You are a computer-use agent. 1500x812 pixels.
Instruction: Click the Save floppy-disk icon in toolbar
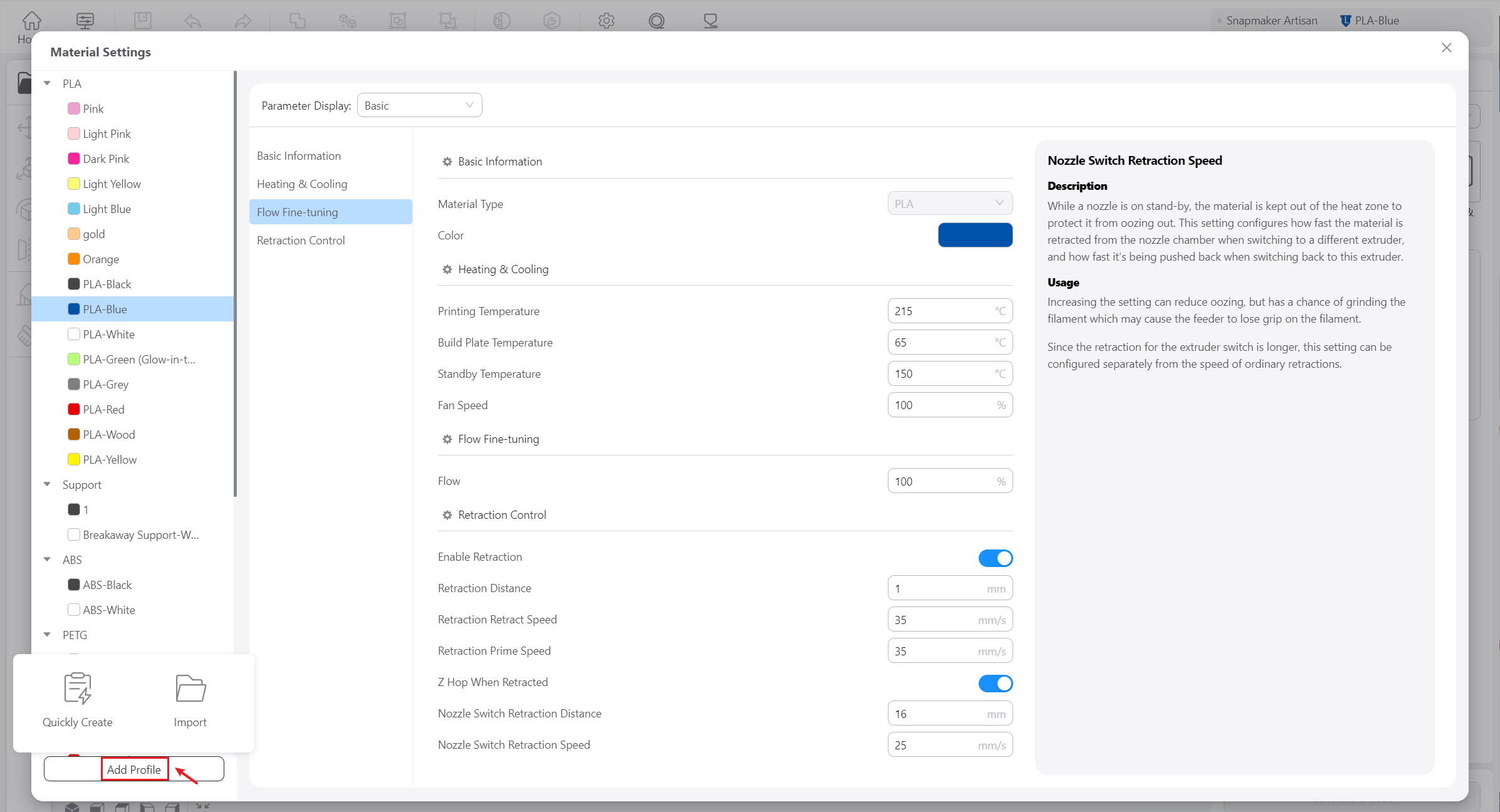point(143,21)
